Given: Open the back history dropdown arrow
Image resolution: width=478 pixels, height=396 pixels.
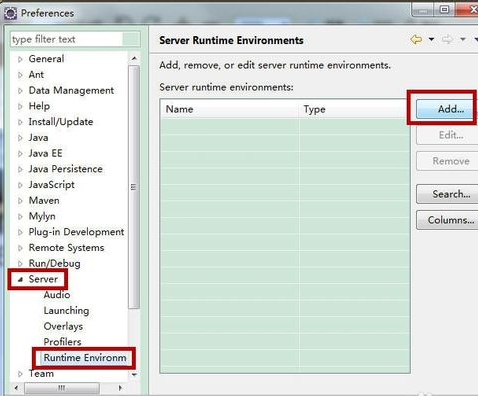Looking at the screenshot, I should coord(431,40).
